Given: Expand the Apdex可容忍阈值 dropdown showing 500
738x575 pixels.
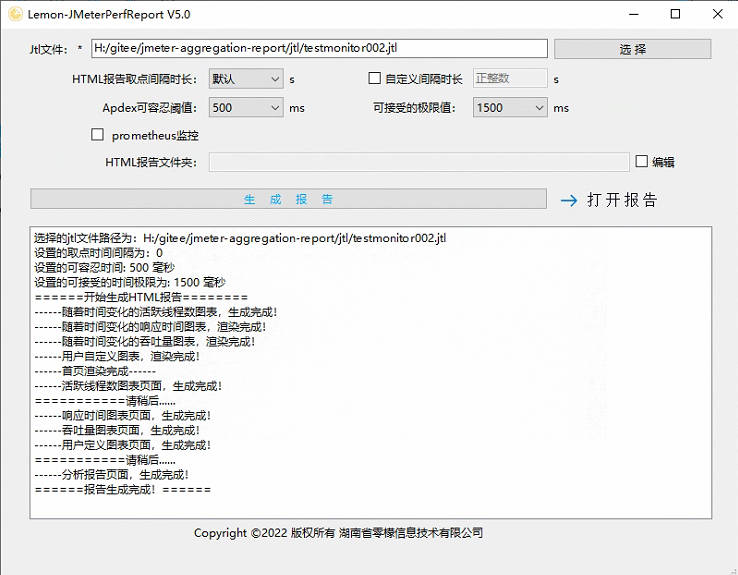Looking at the screenshot, I should pyautogui.click(x=246, y=107).
